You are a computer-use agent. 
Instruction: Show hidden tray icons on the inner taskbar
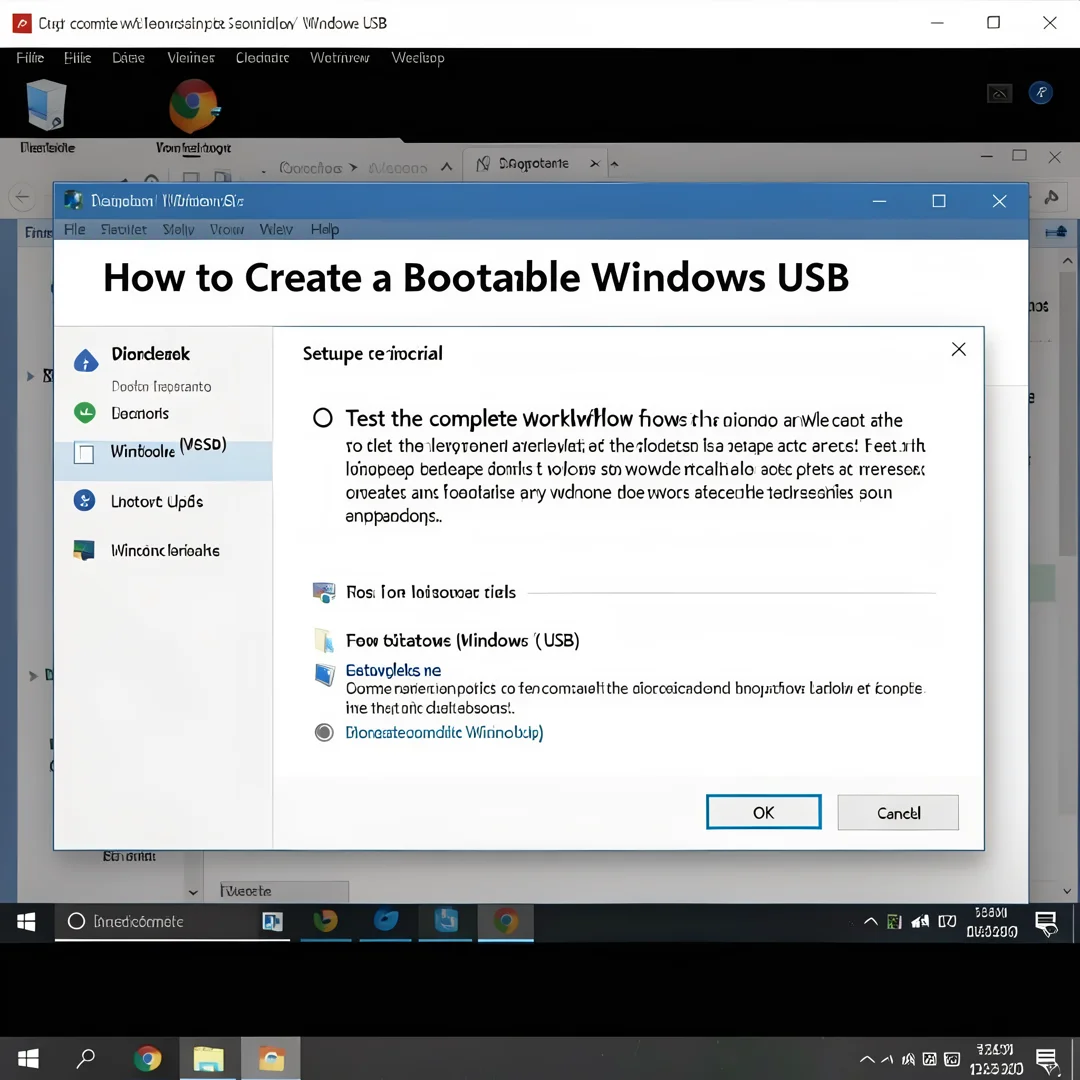click(871, 922)
